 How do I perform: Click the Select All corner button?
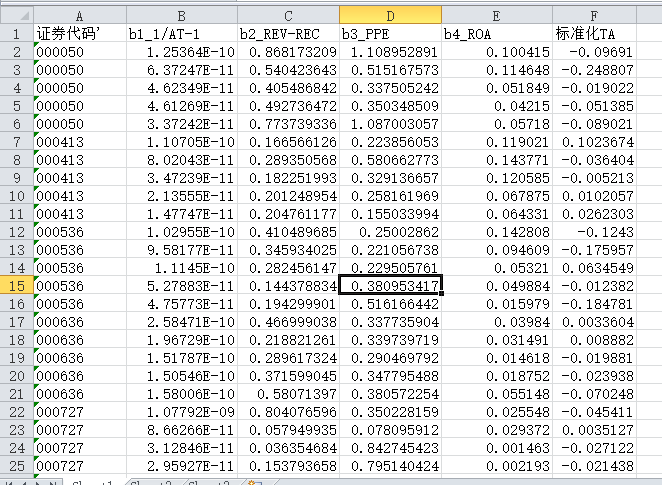coord(16,16)
